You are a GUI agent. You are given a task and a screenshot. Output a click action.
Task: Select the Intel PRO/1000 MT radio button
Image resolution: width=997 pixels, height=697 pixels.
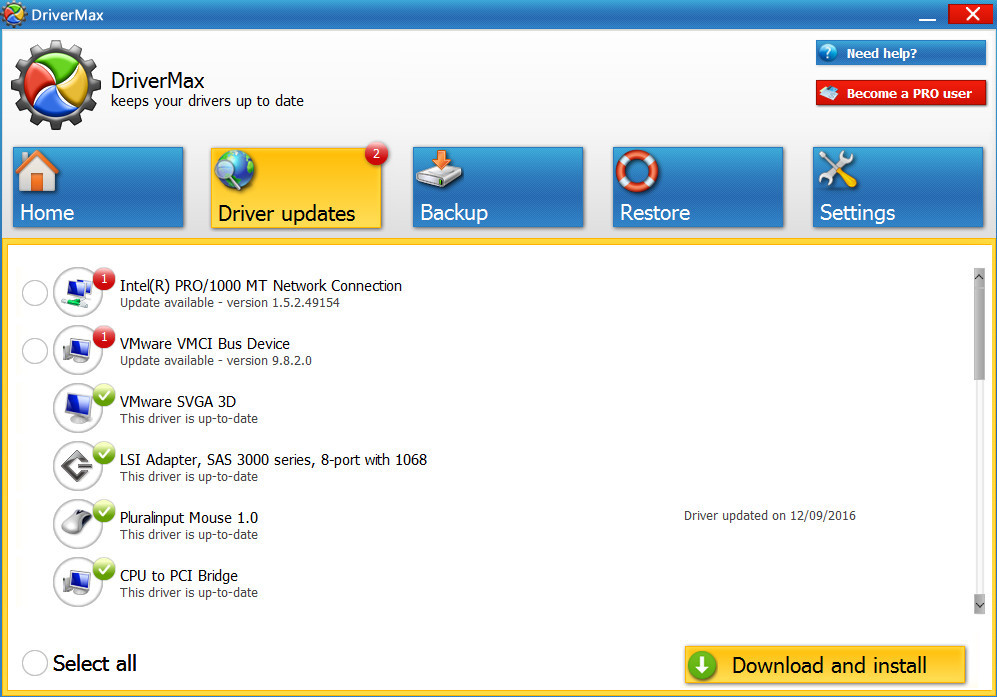pos(35,293)
